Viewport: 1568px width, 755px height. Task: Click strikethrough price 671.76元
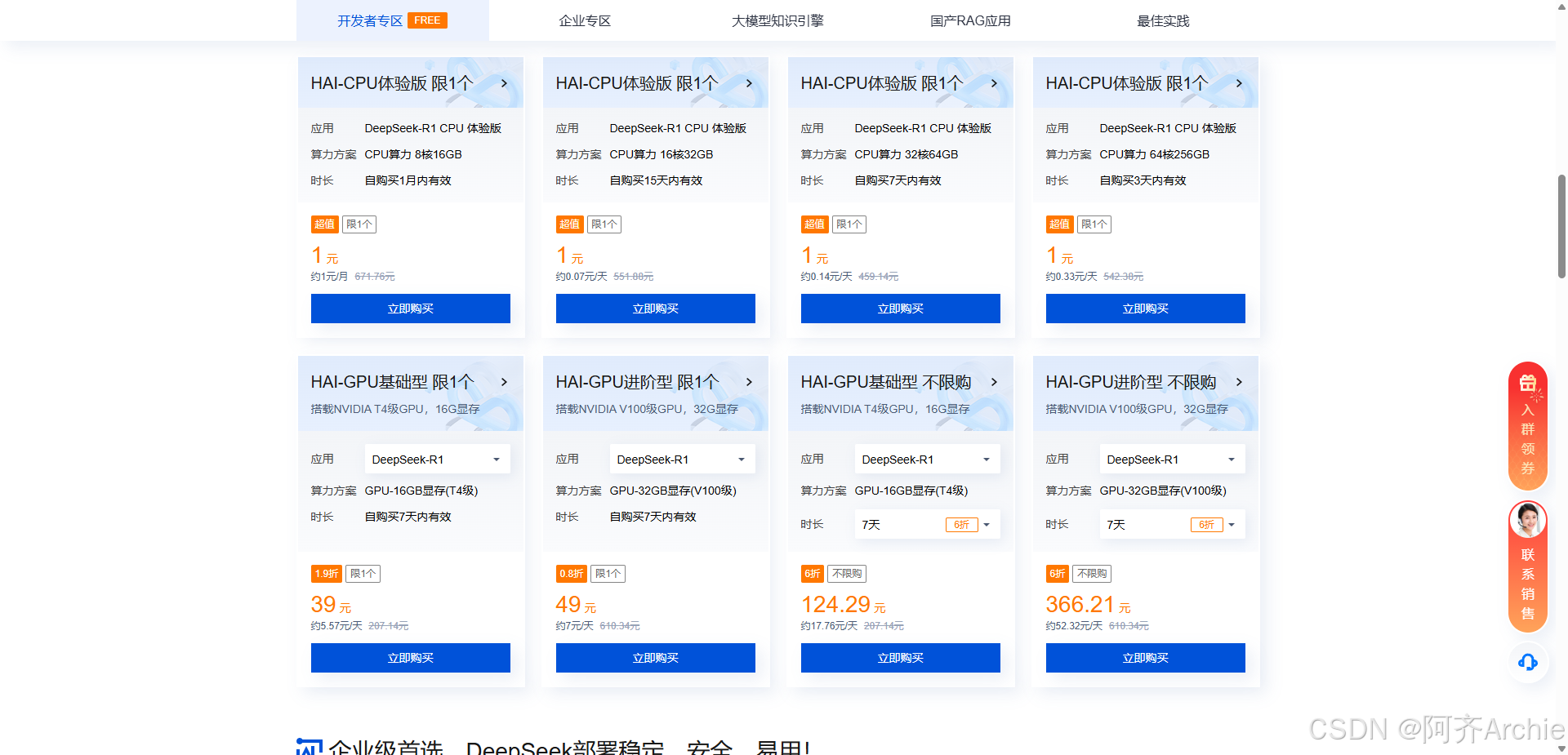(375, 277)
